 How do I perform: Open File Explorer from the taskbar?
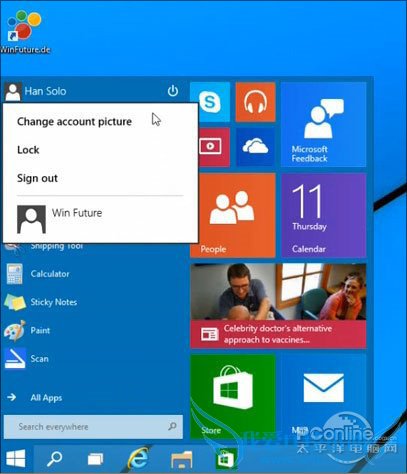tap(181, 459)
